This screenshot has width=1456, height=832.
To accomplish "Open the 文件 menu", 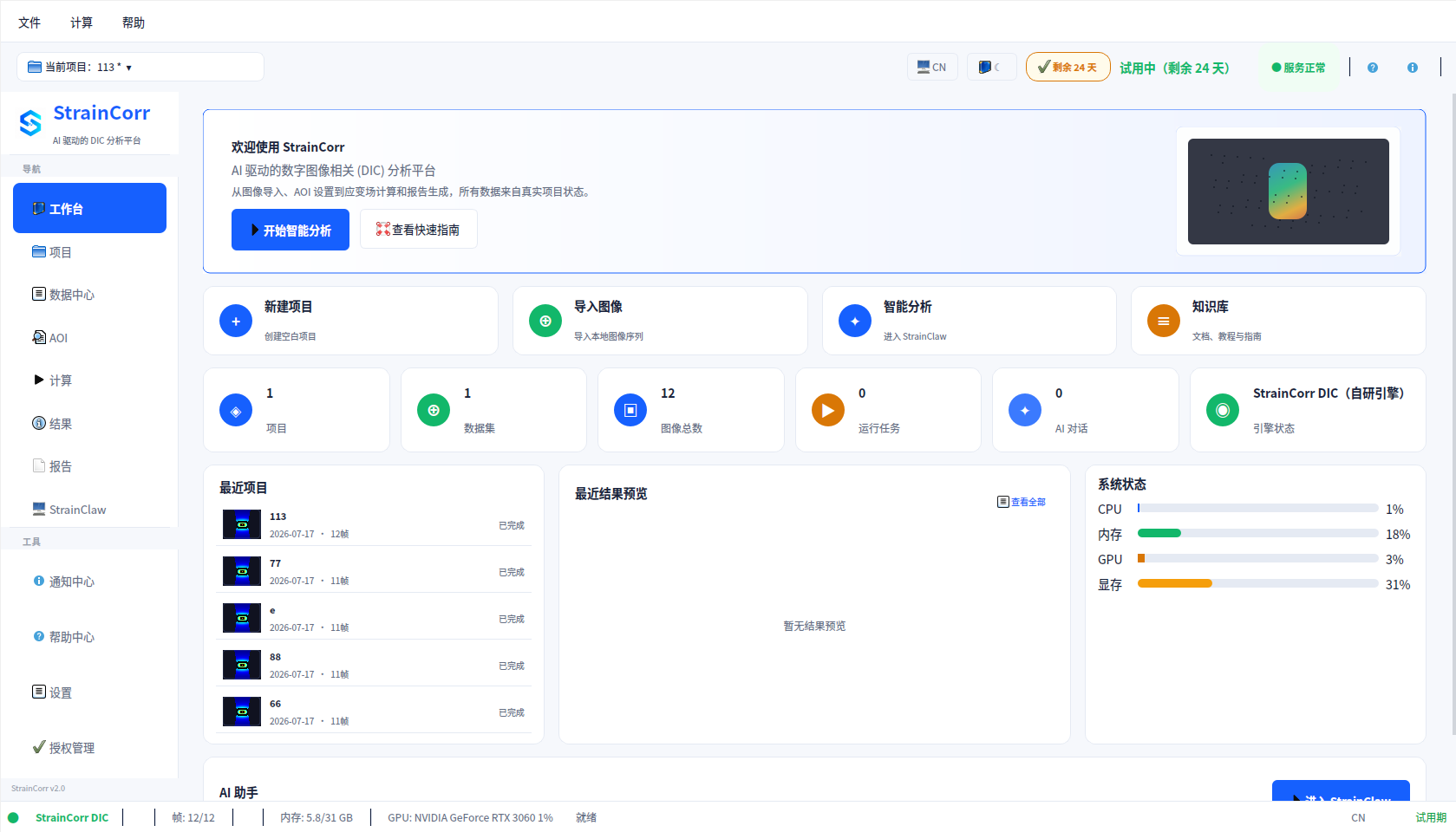I will click(29, 23).
